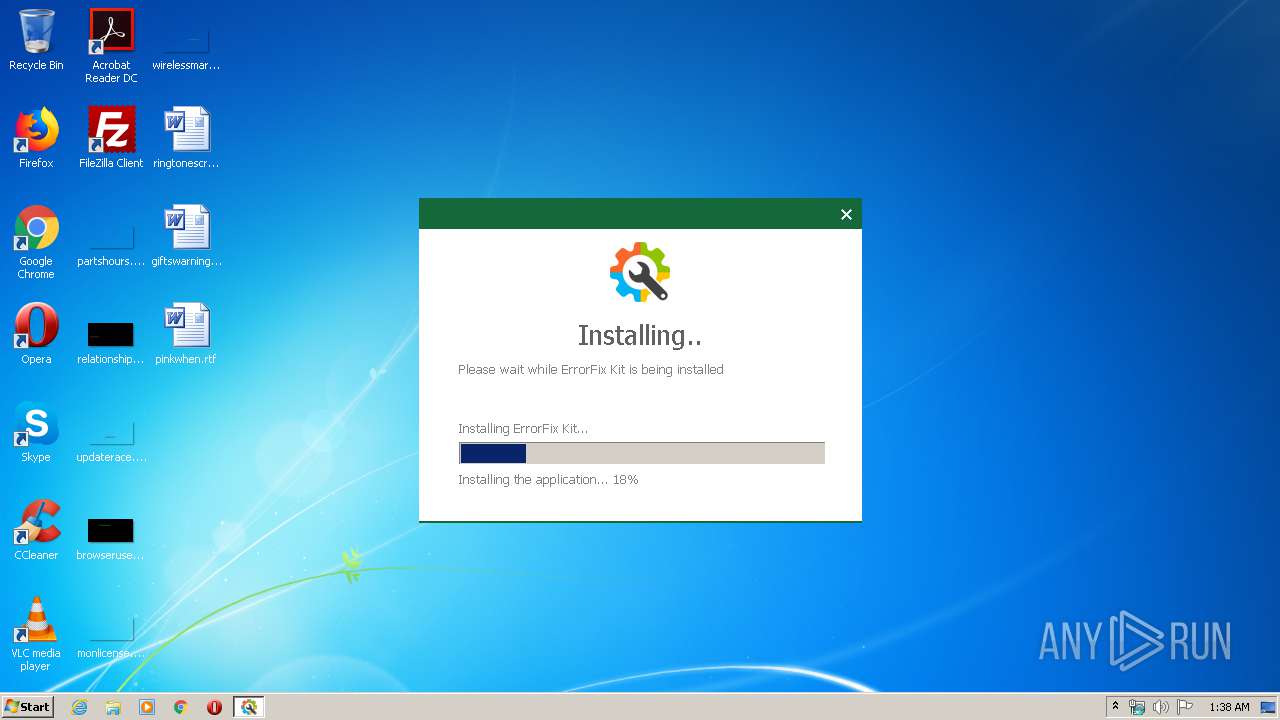
Task: Click 'Installing ErrorFix Kit...' label
Action: [x=523, y=428]
